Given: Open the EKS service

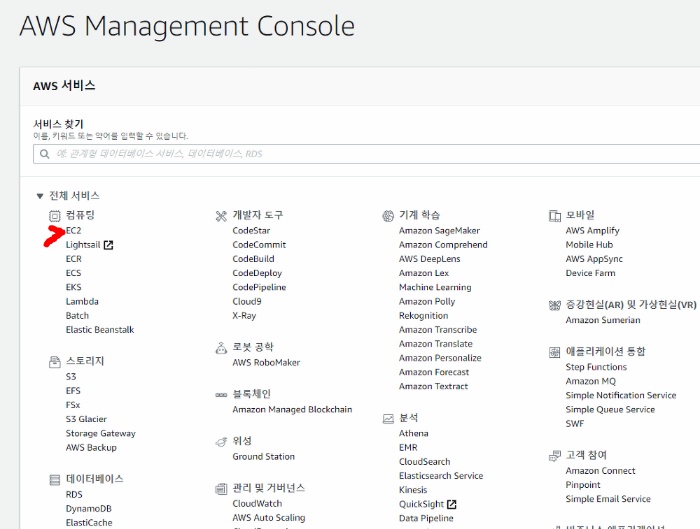Looking at the screenshot, I should point(74,287).
